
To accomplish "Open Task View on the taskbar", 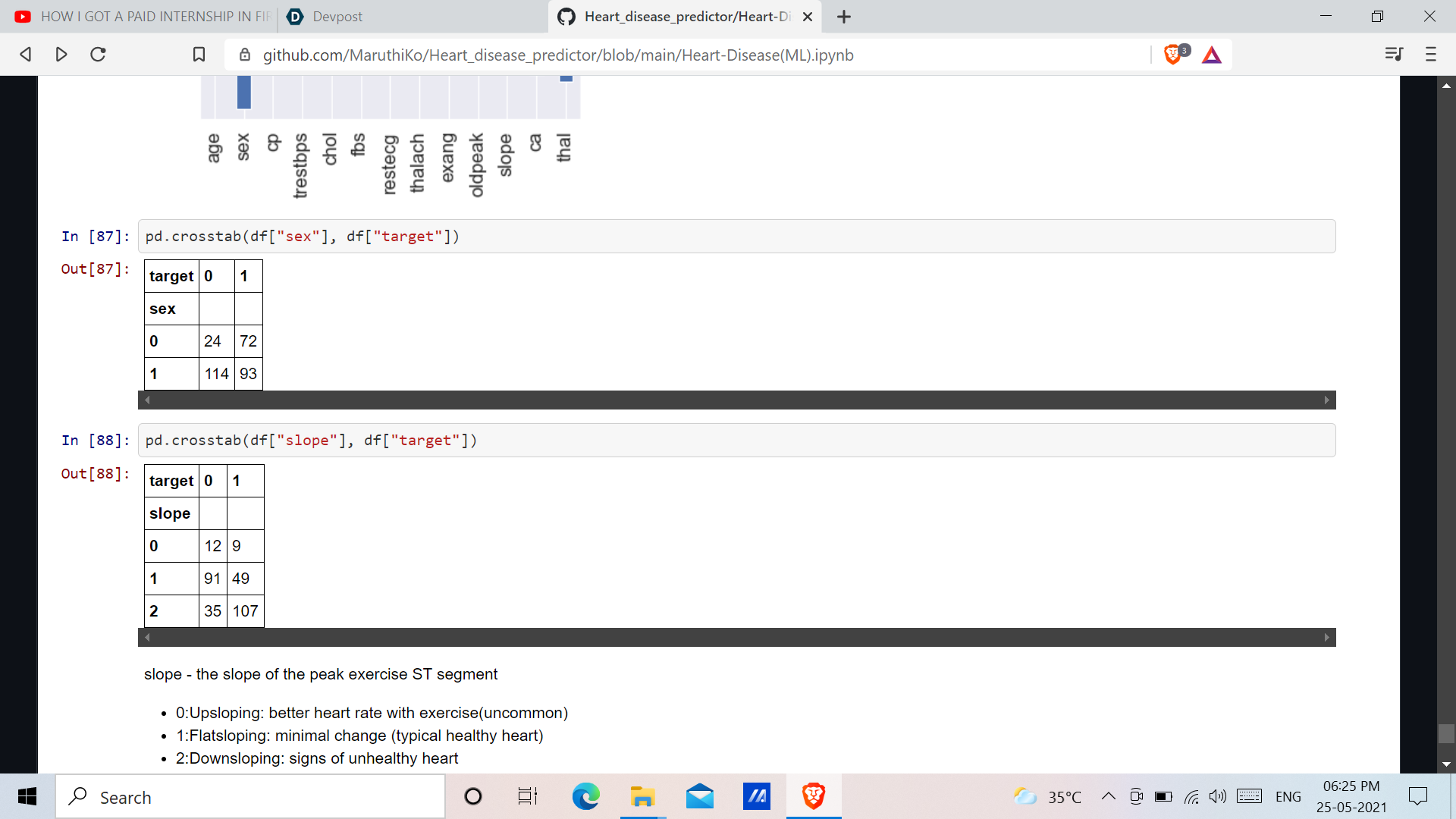I will (527, 796).
